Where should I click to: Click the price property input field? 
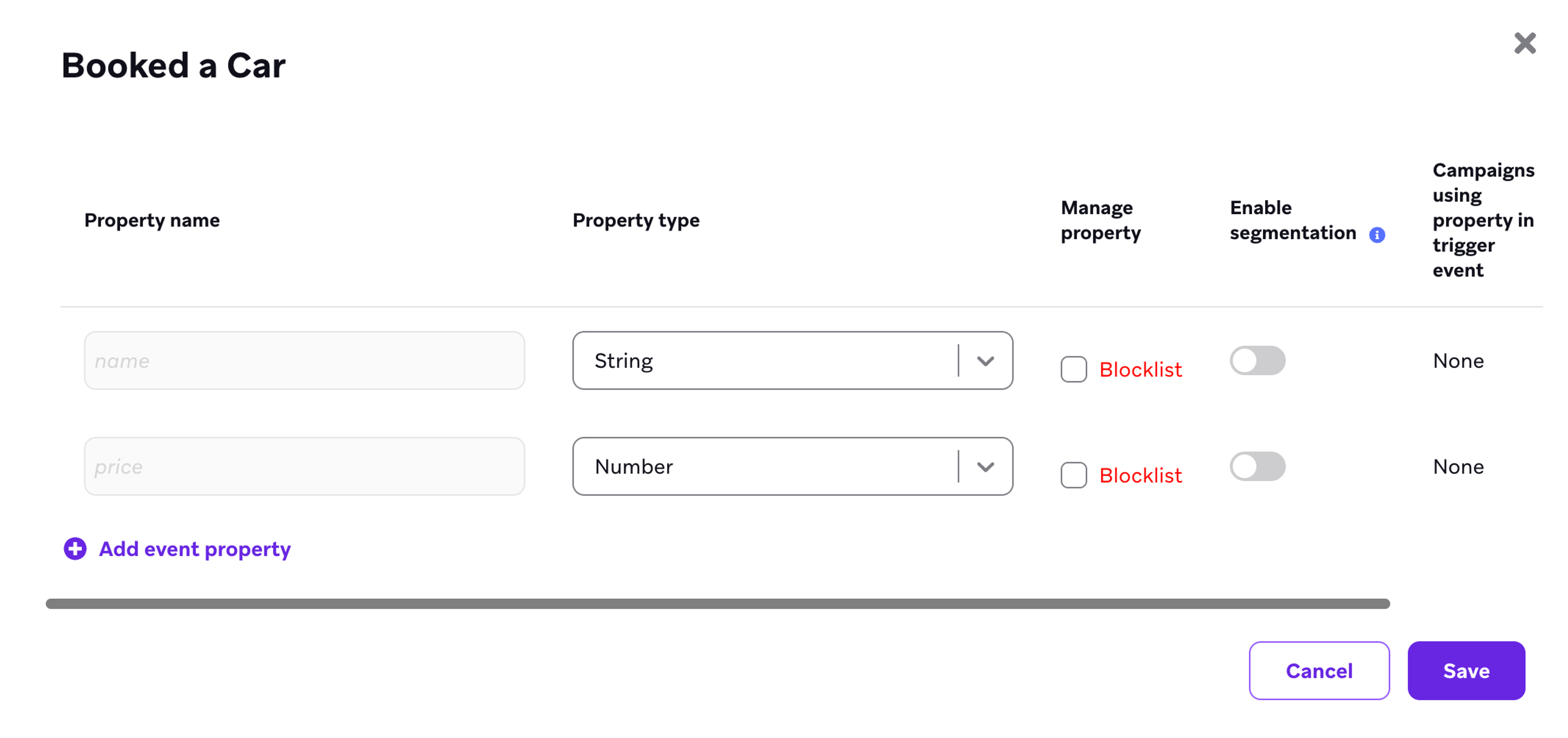(304, 466)
